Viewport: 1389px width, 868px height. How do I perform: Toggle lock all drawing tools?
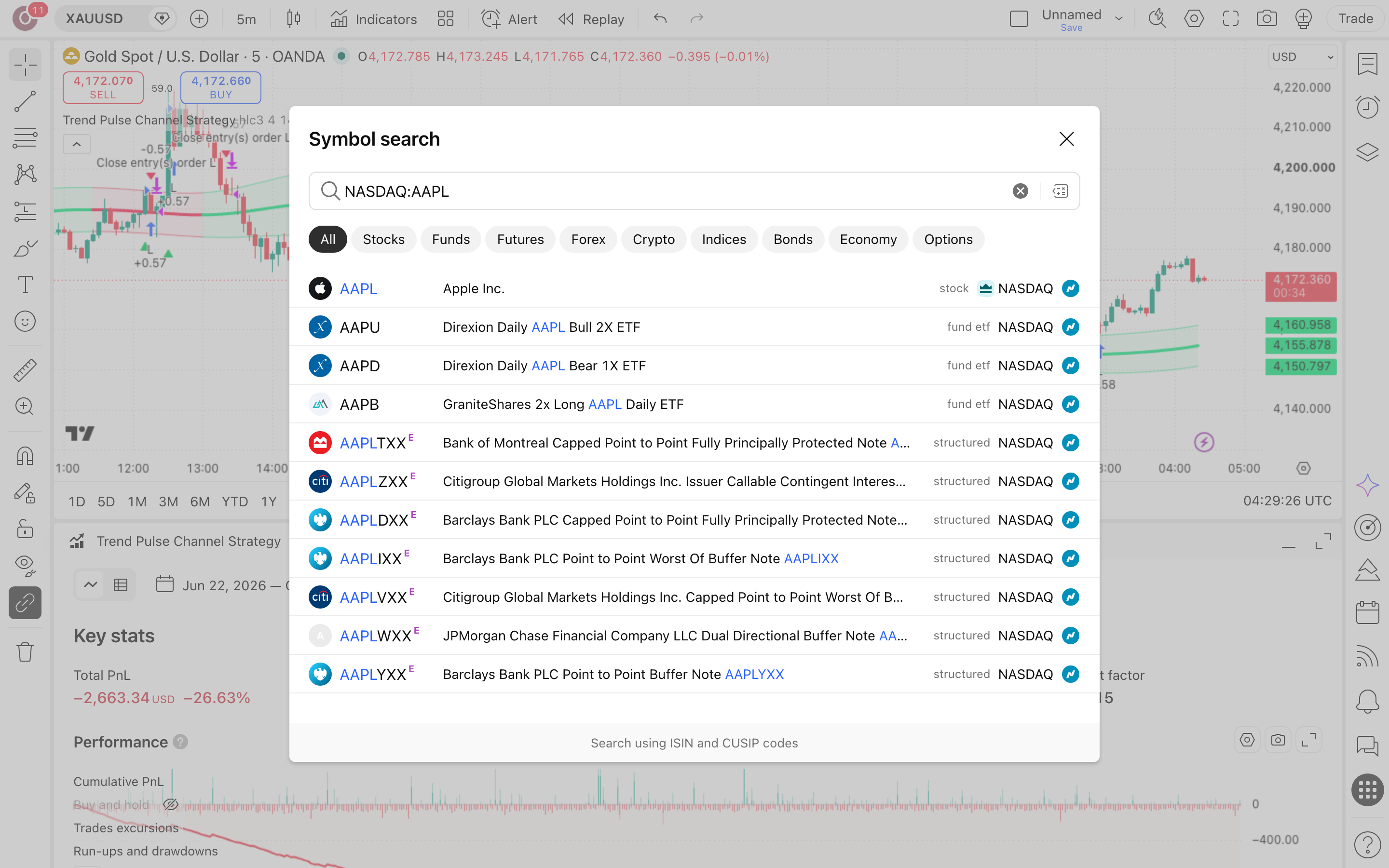point(25,529)
